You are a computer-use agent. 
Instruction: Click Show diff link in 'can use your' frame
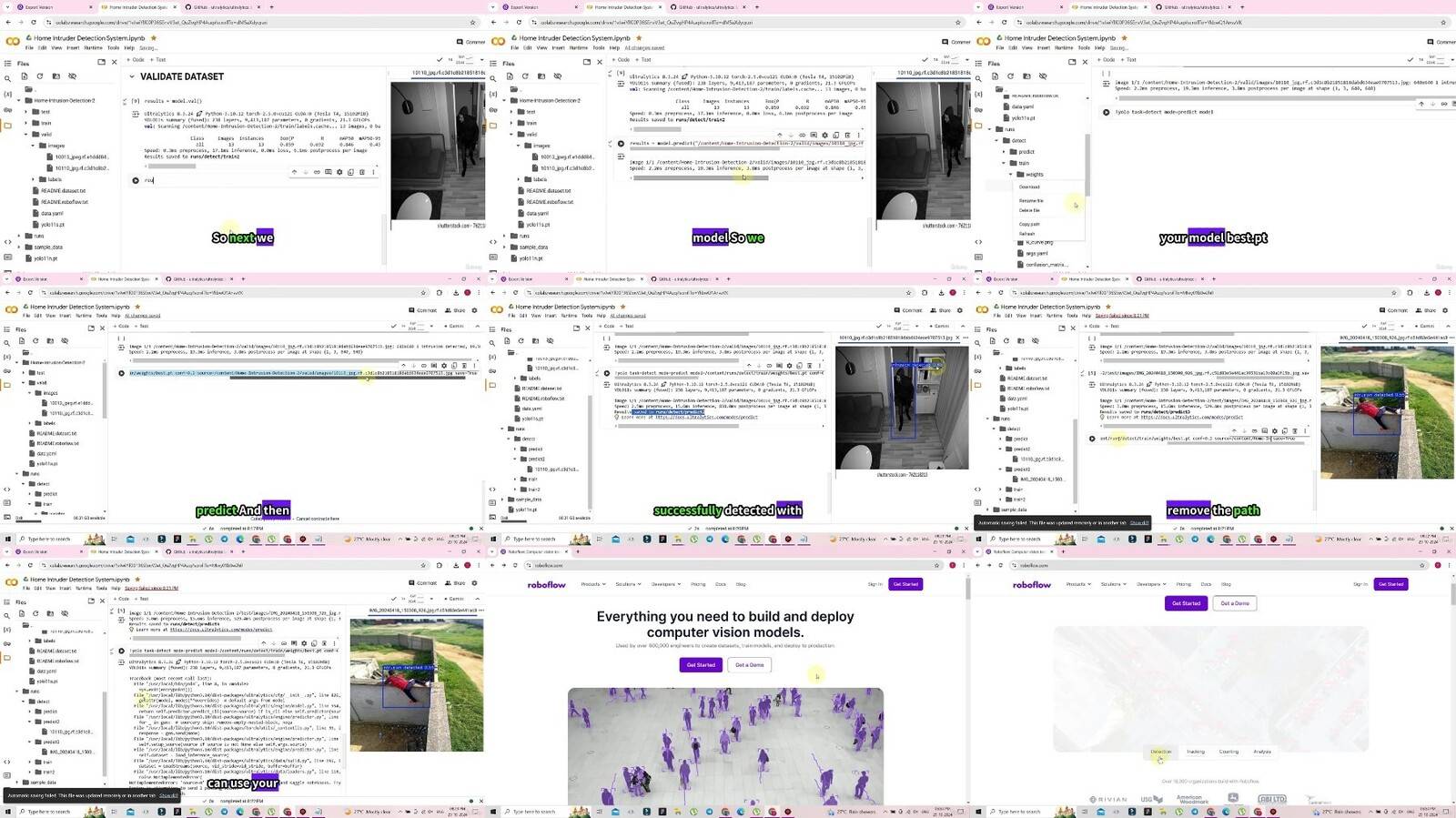(x=169, y=795)
